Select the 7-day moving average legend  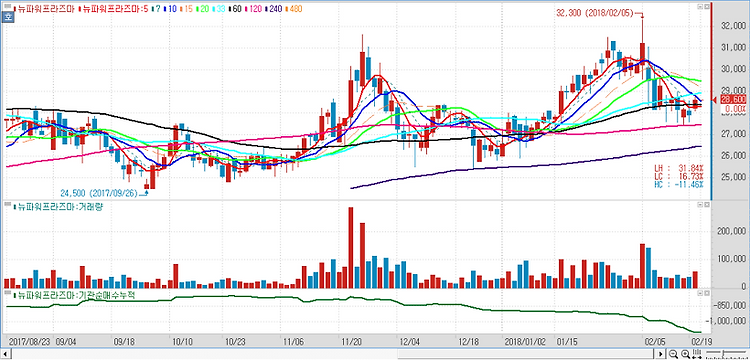156,9
